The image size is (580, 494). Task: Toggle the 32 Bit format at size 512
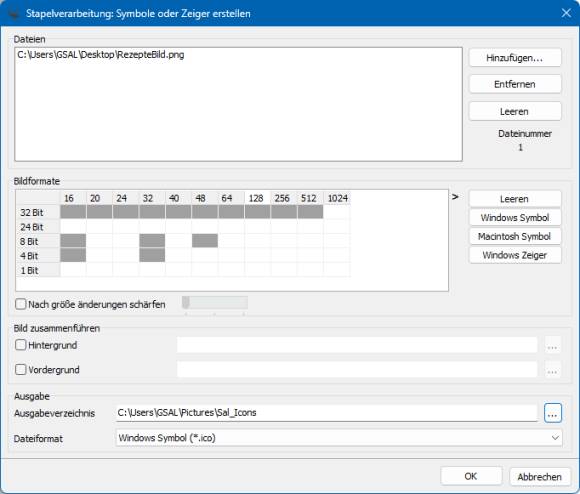click(x=310, y=212)
